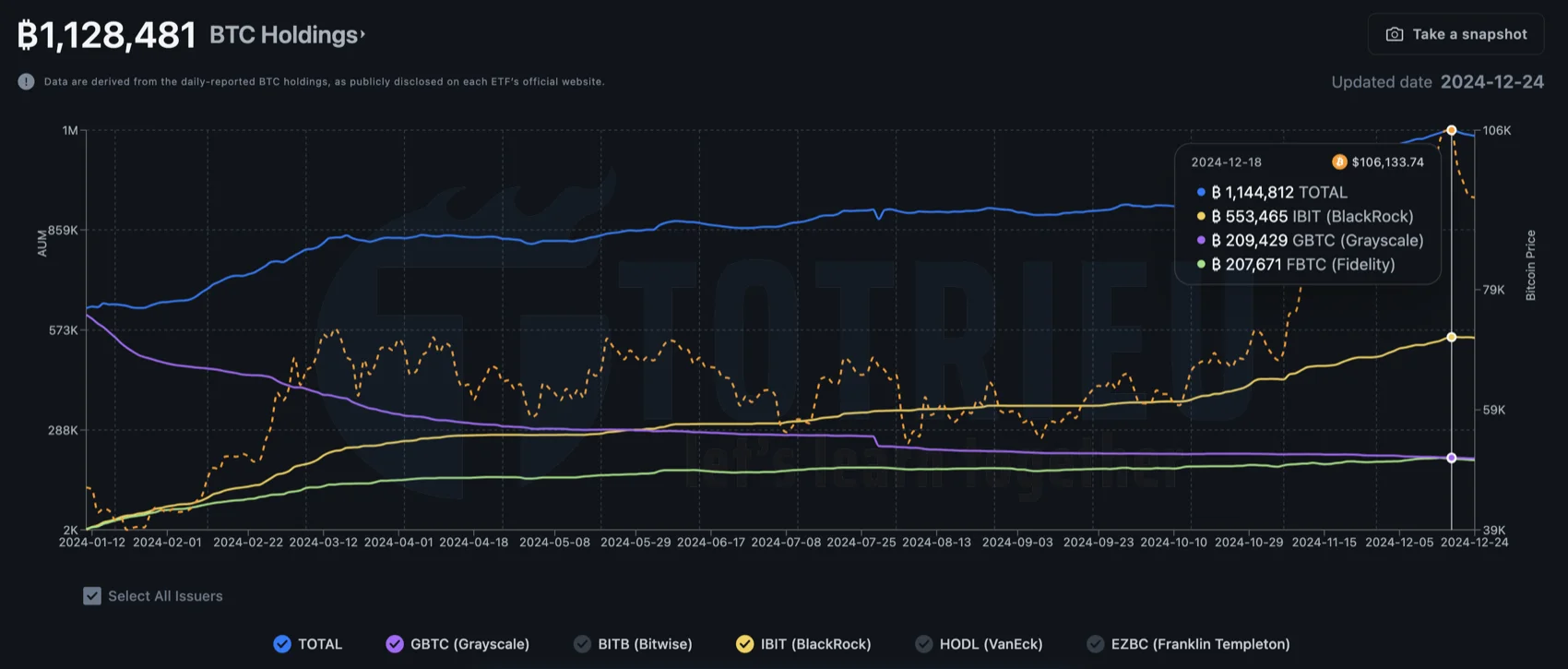
Task: Click the 2024-01-12 x-axis label
Action: tap(91, 543)
